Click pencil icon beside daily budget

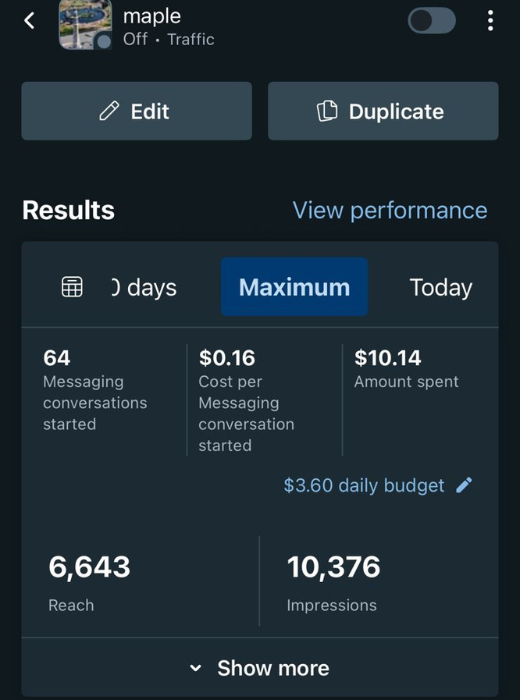464,485
